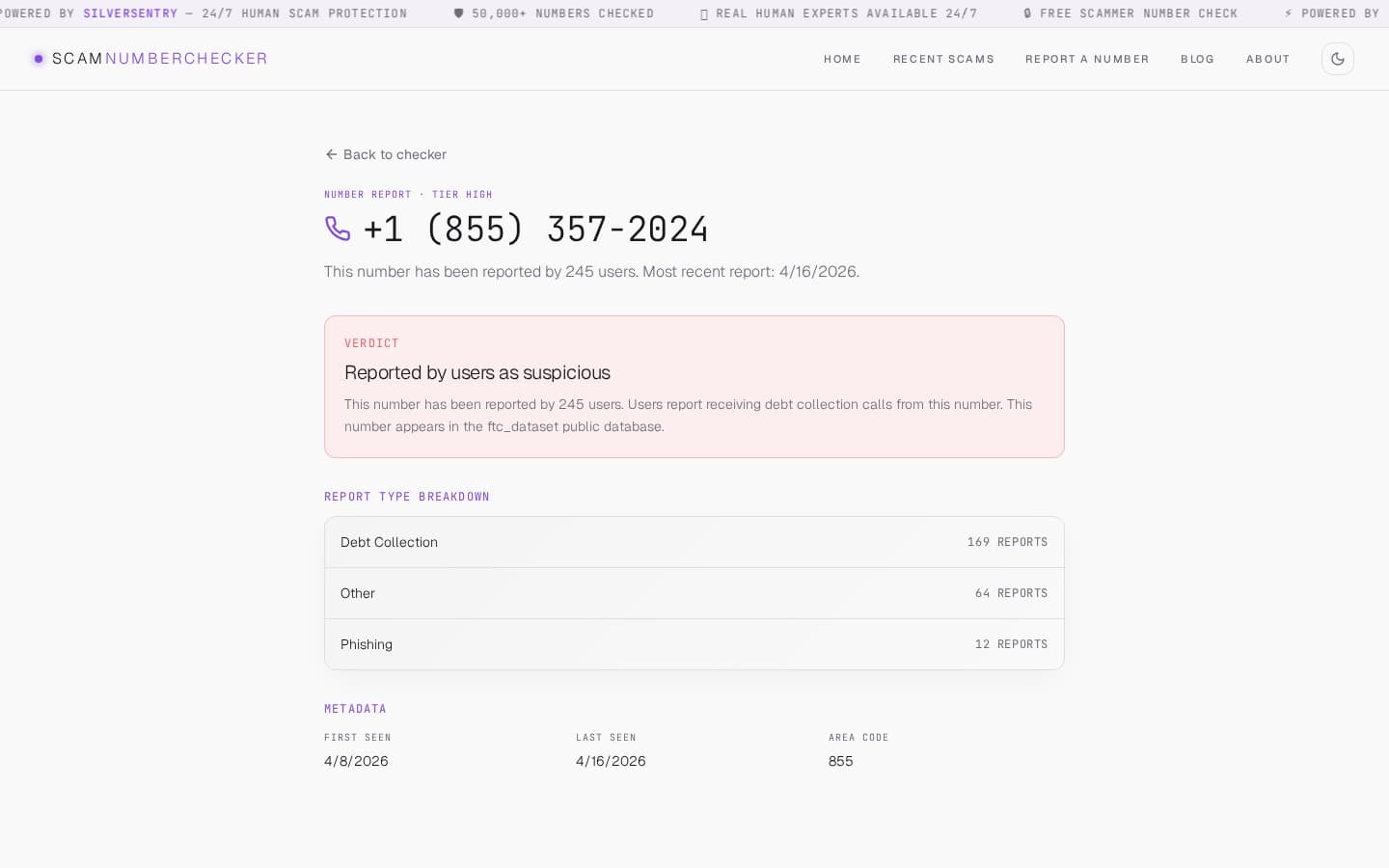
Task: Visit the Blog section
Action: 1197,59
